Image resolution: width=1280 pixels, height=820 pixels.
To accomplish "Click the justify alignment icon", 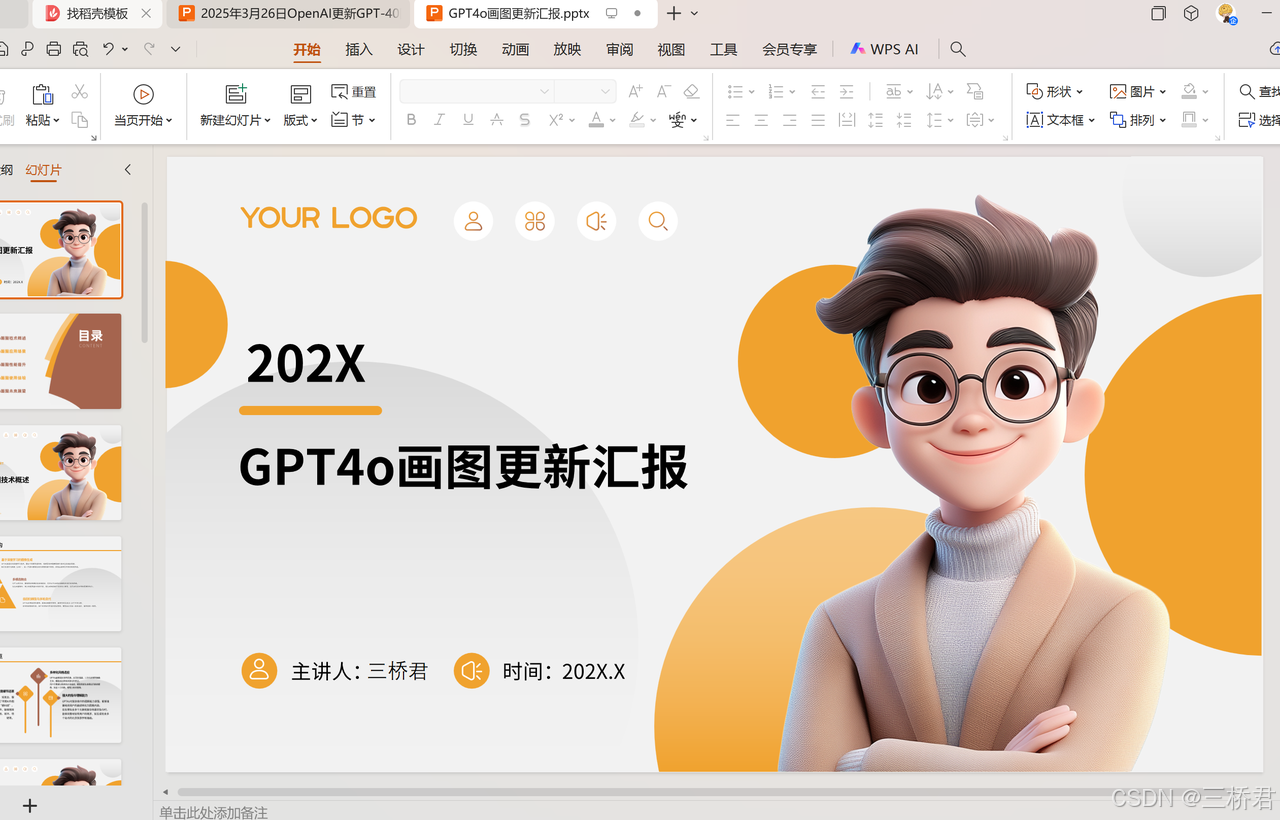I will 818,120.
